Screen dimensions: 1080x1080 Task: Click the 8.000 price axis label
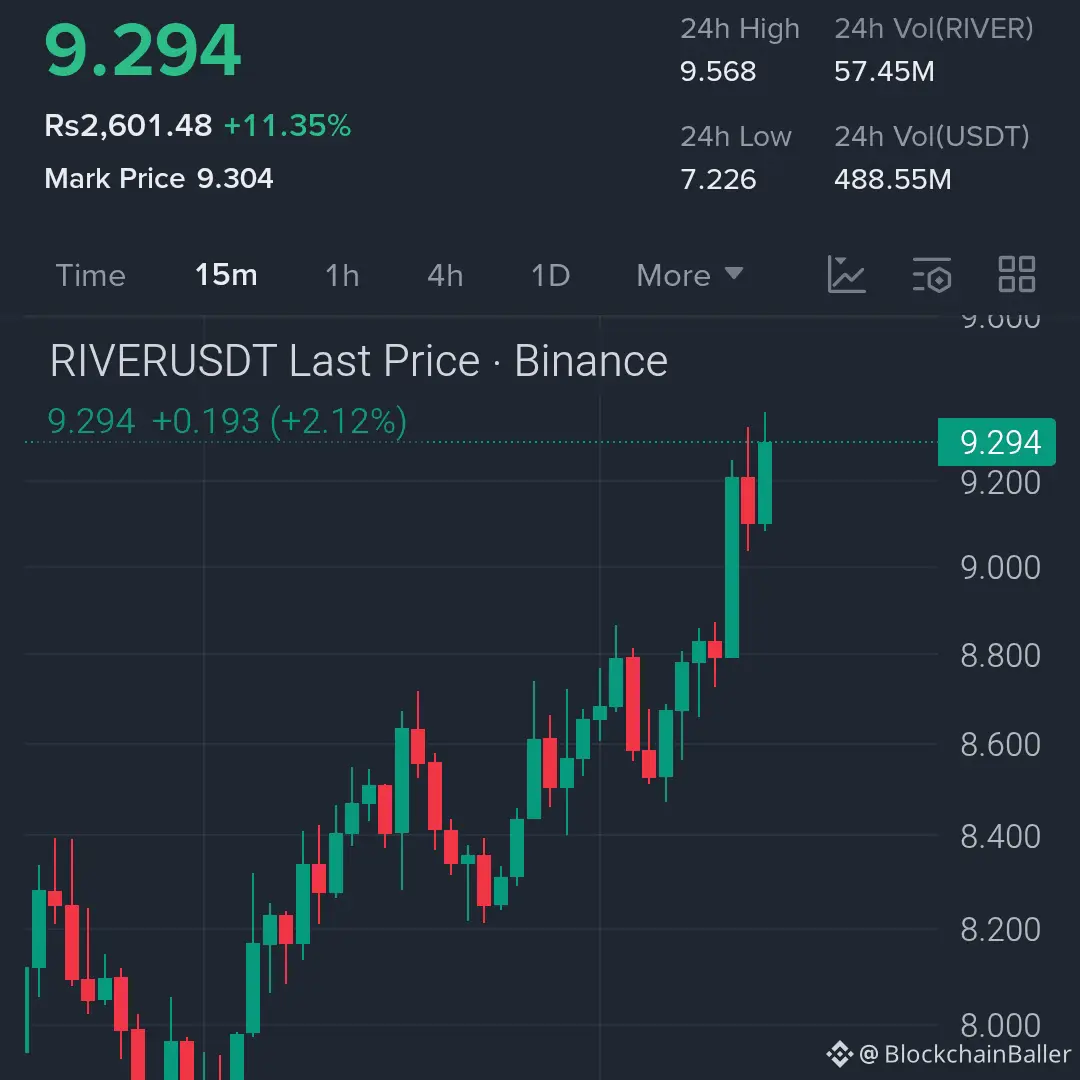[1000, 1025]
